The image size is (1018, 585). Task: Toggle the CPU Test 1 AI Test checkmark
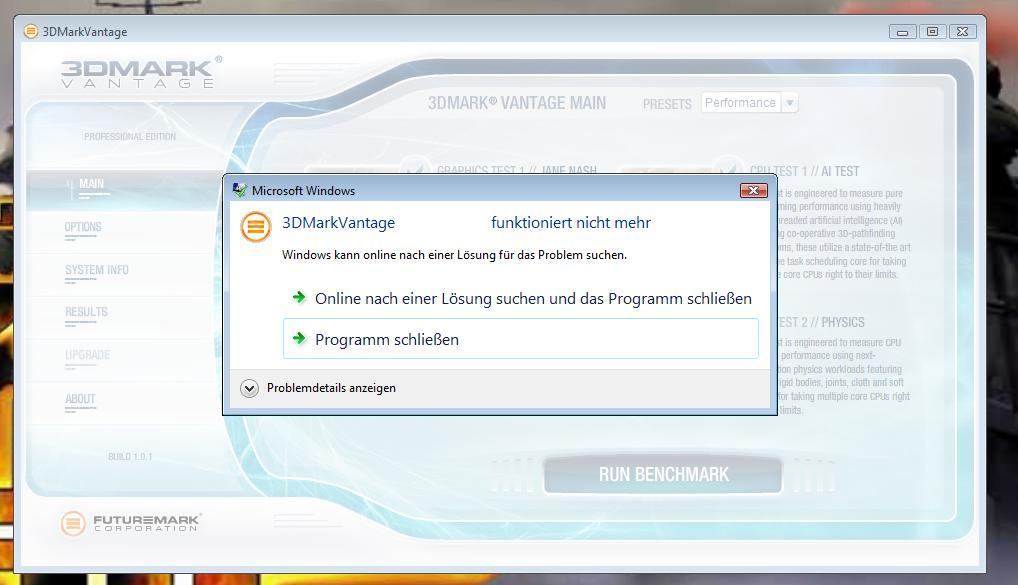pos(729,165)
